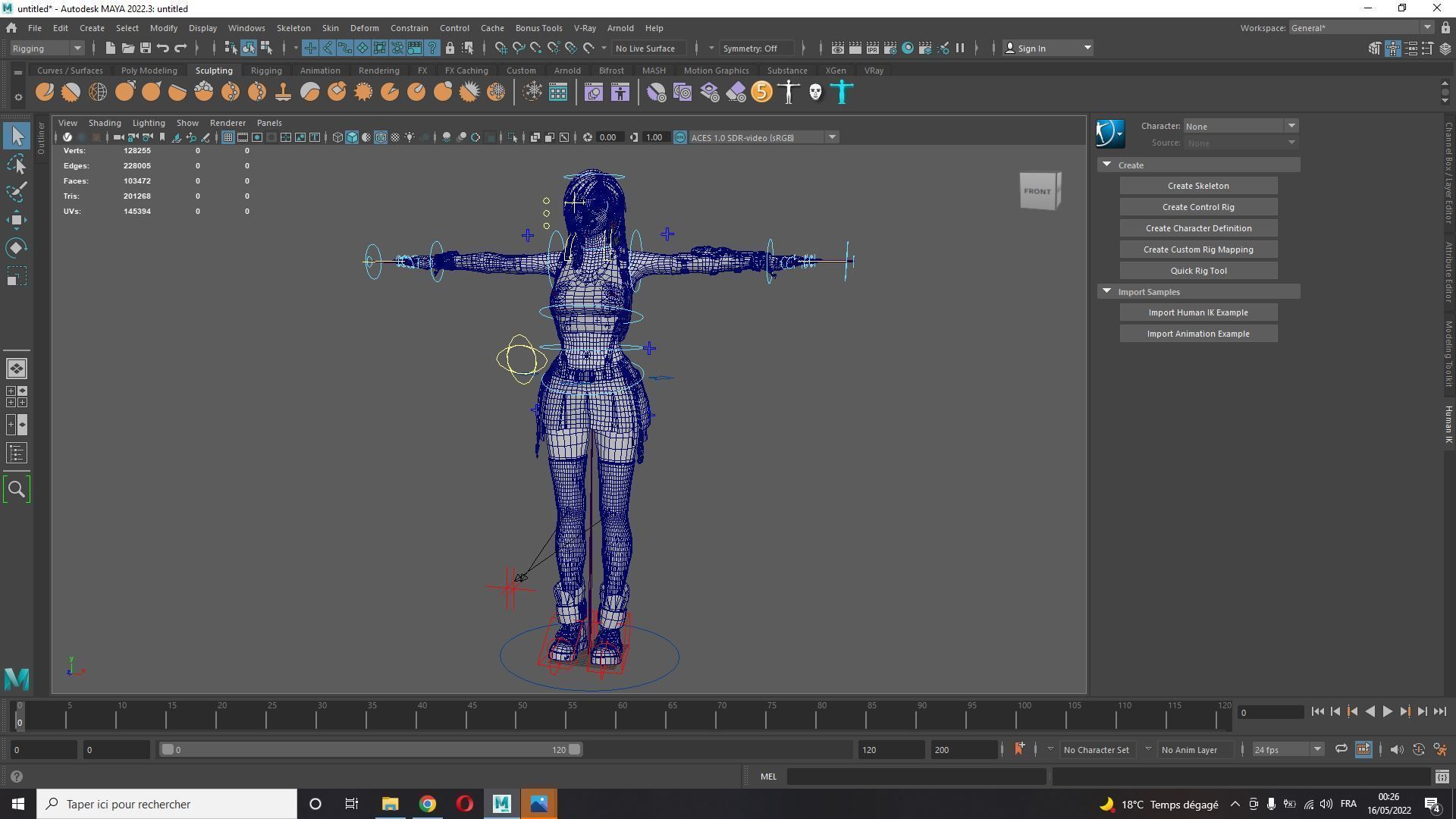
Task: Toggle wireframe on shaded in viewport
Action: (381, 137)
